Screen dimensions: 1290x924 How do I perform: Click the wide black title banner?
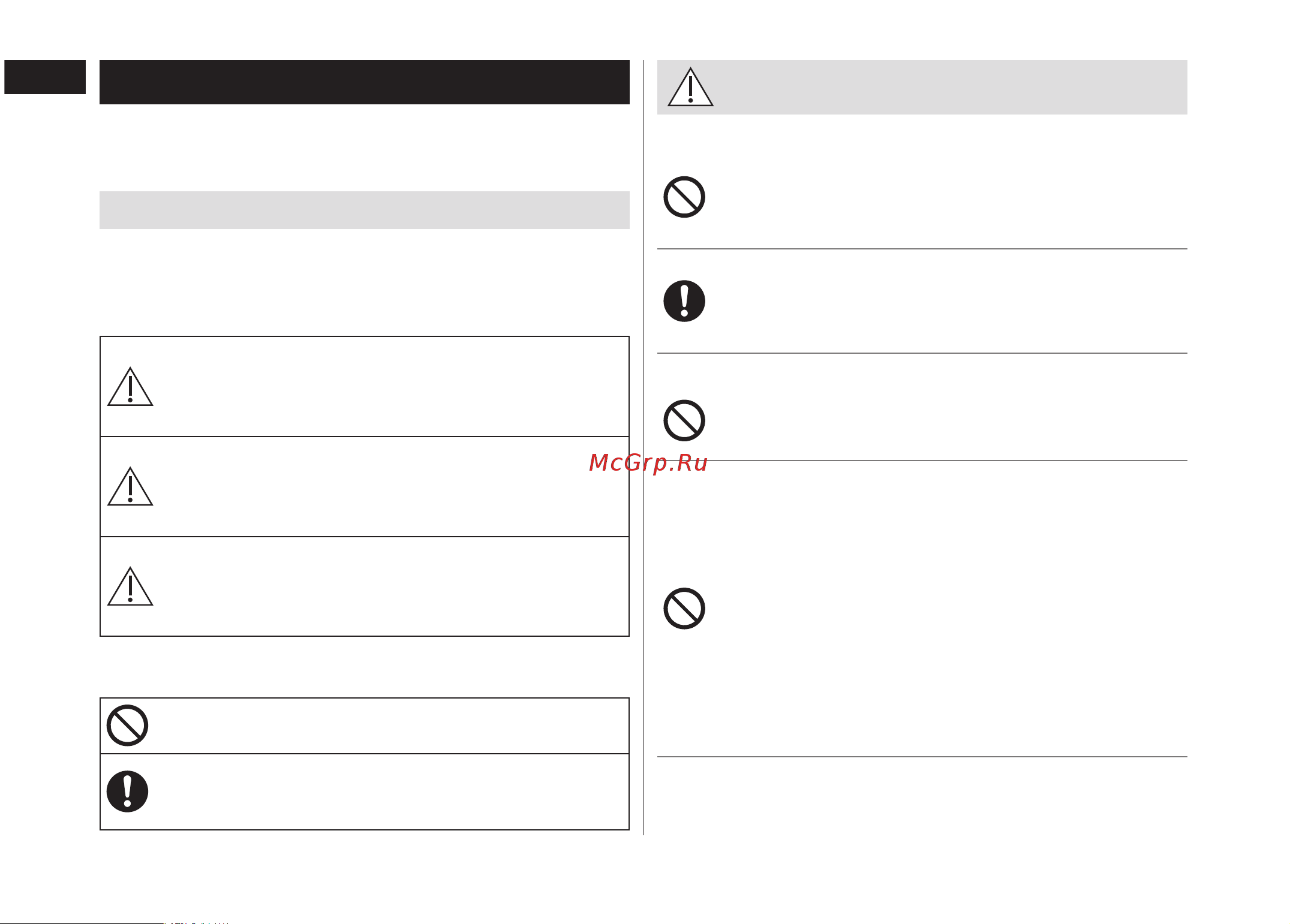coord(365,82)
